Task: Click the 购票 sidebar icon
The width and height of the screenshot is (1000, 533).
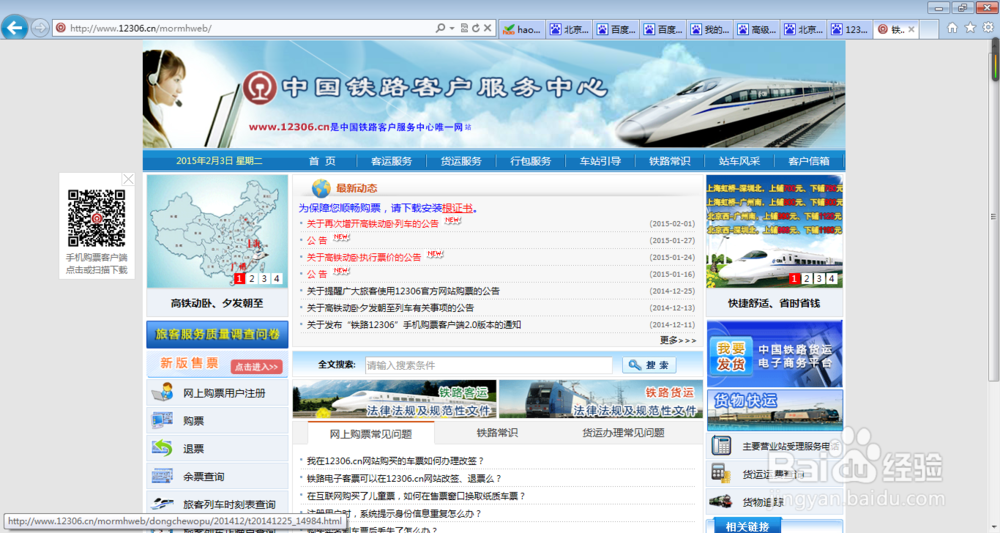Action: point(162,420)
